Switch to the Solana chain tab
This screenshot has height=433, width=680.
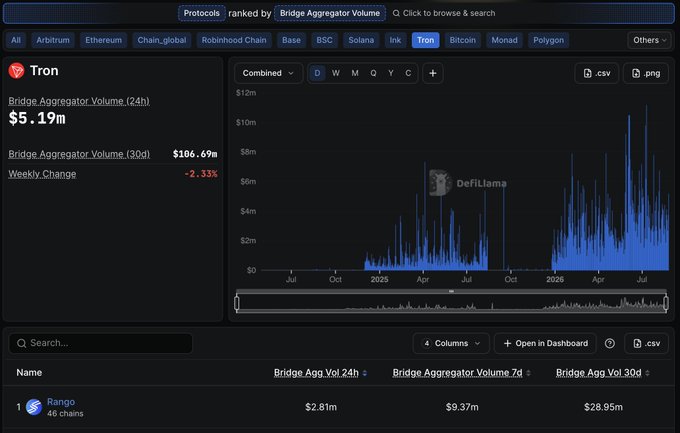tap(361, 40)
